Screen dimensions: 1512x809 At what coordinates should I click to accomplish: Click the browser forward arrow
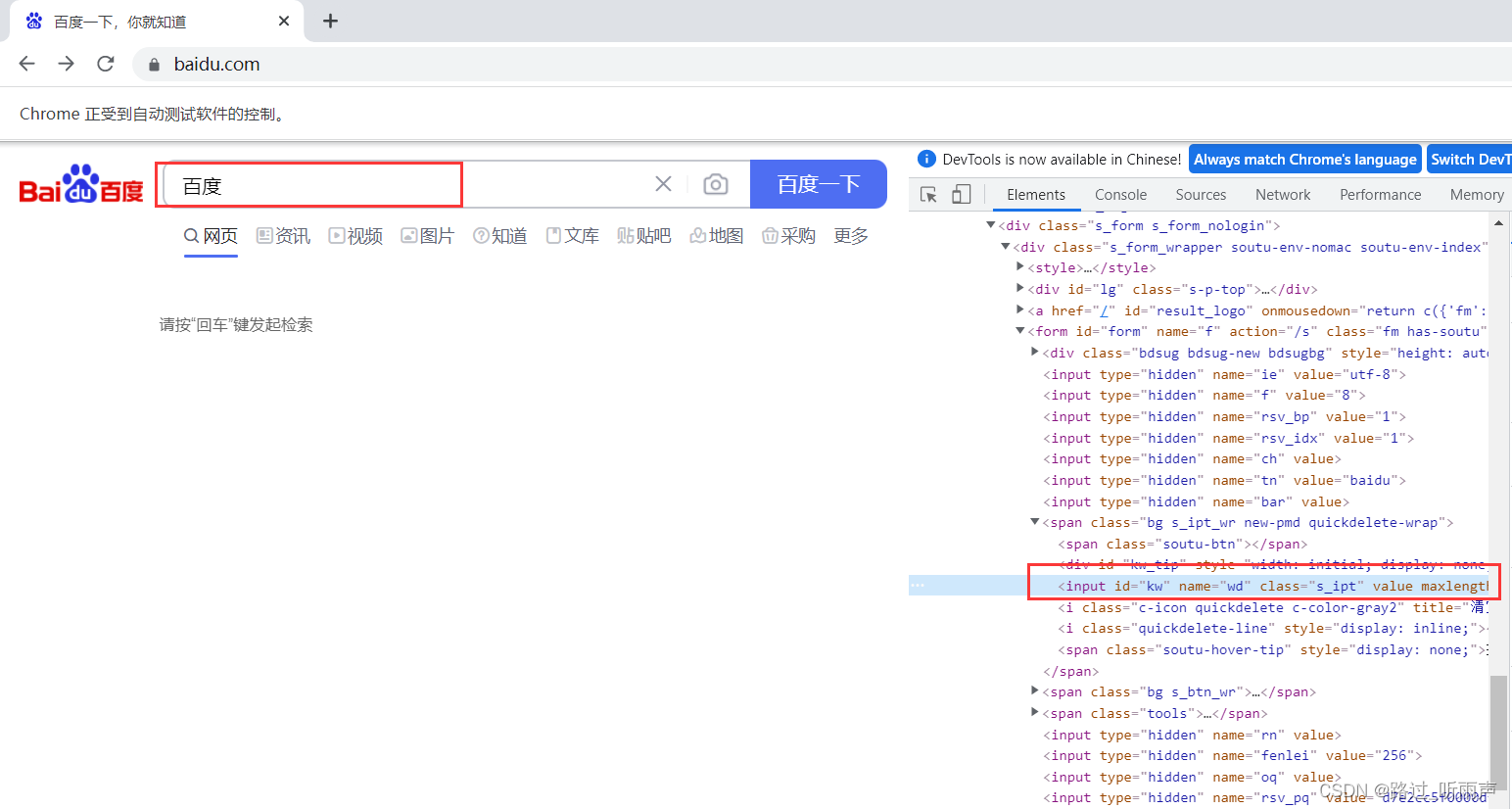pyautogui.click(x=66, y=64)
